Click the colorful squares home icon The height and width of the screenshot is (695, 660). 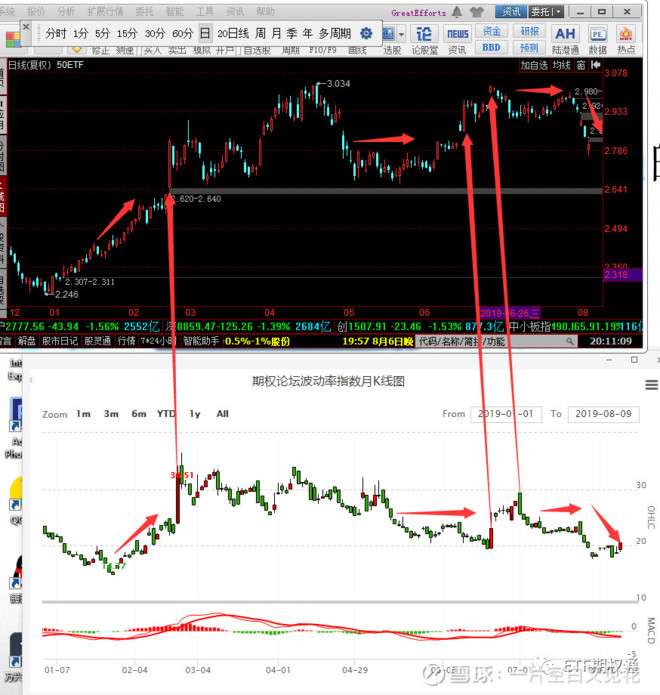(13, 39)
